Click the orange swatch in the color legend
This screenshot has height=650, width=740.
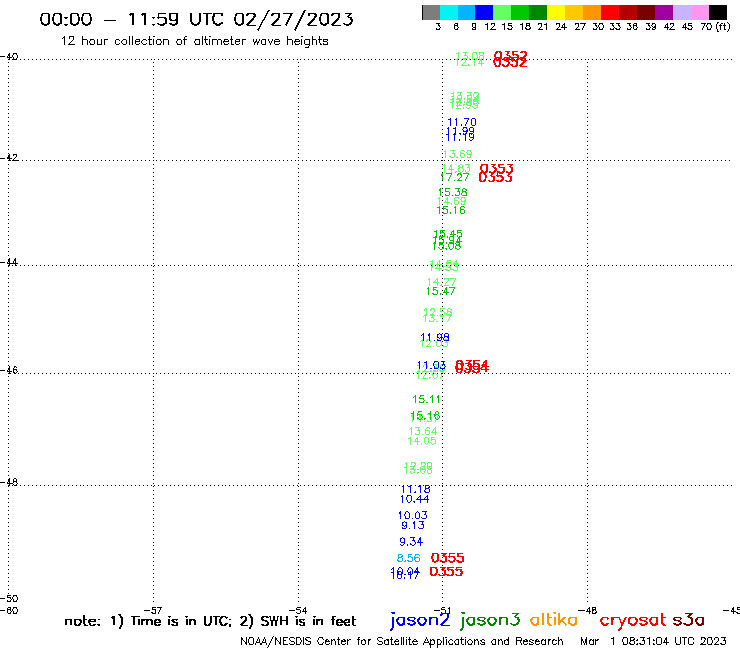pos(592,12)
